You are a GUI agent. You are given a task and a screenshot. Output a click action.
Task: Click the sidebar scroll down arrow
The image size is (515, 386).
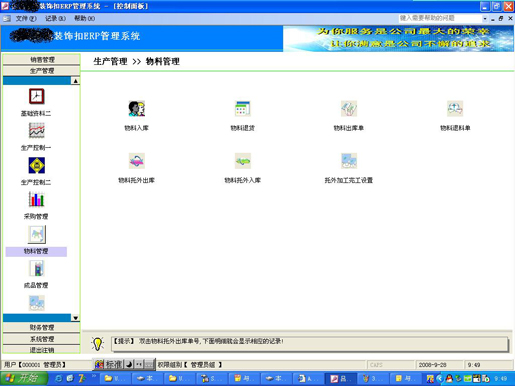(76, 318)
